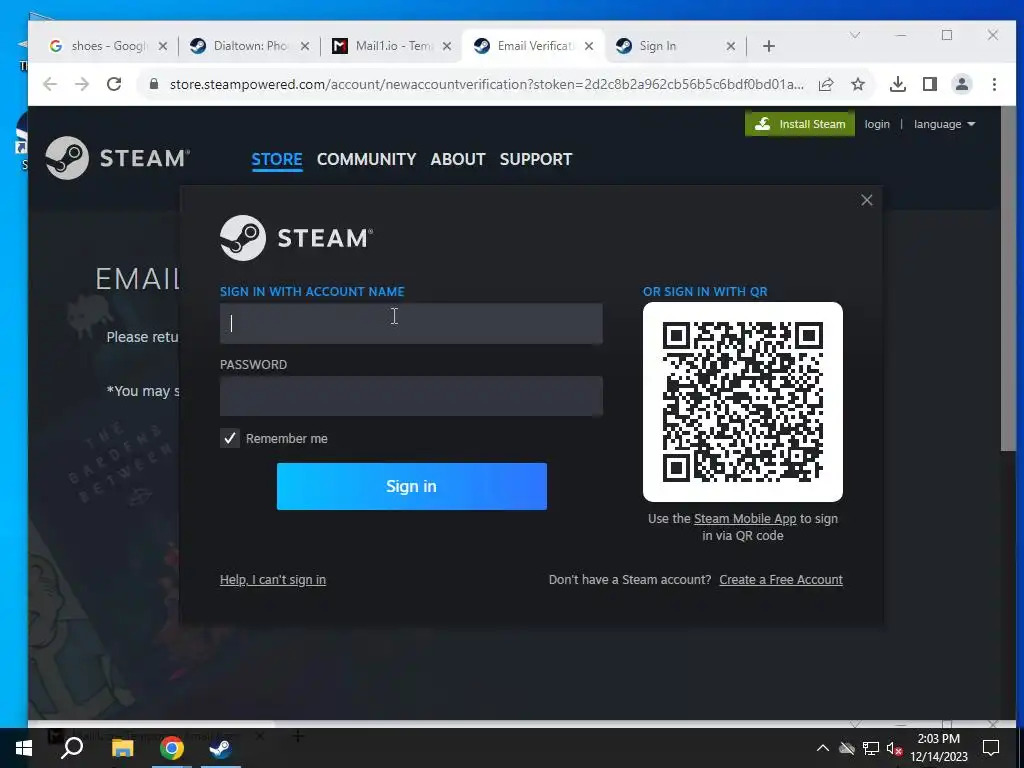Open the notification center icon

[x=991, y=748]
